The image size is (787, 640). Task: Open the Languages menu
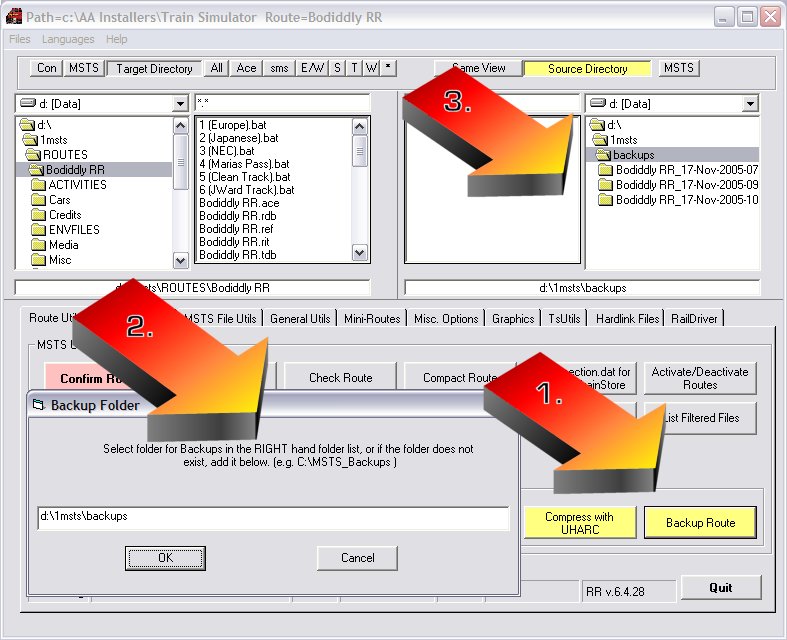(68, 39)
